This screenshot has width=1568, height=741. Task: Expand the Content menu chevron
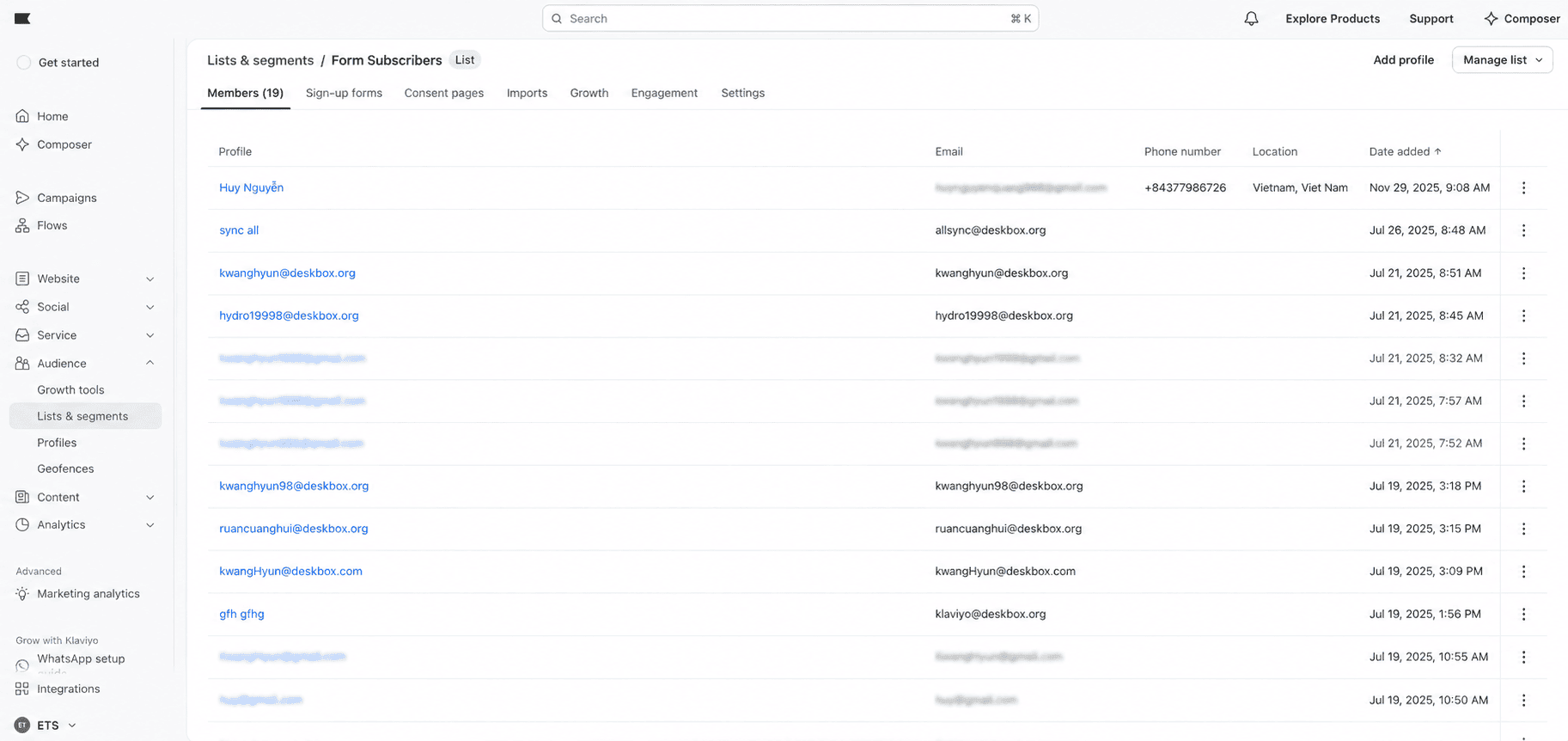click(x=150, y=497)
